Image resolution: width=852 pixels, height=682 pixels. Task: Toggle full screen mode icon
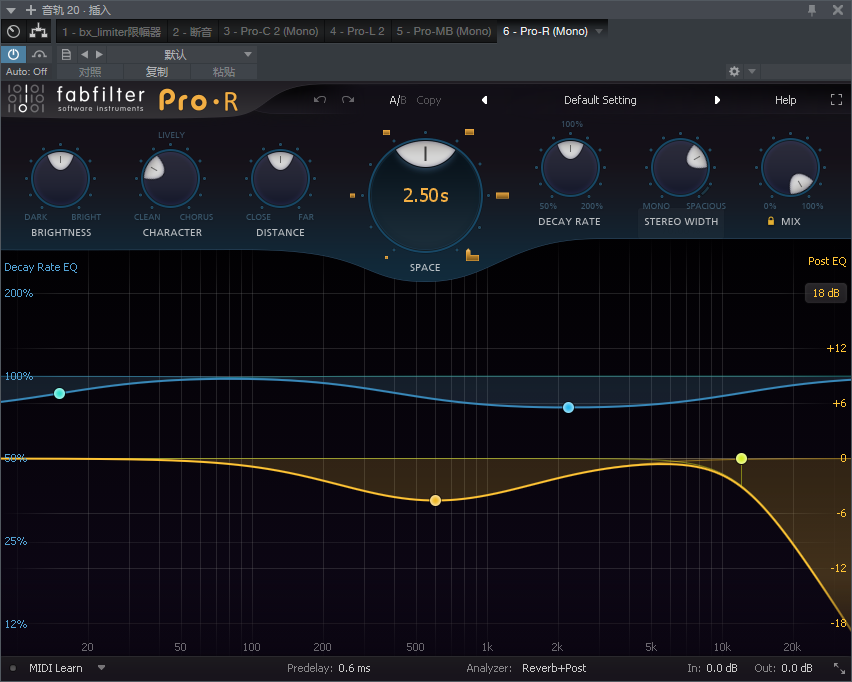836,99
